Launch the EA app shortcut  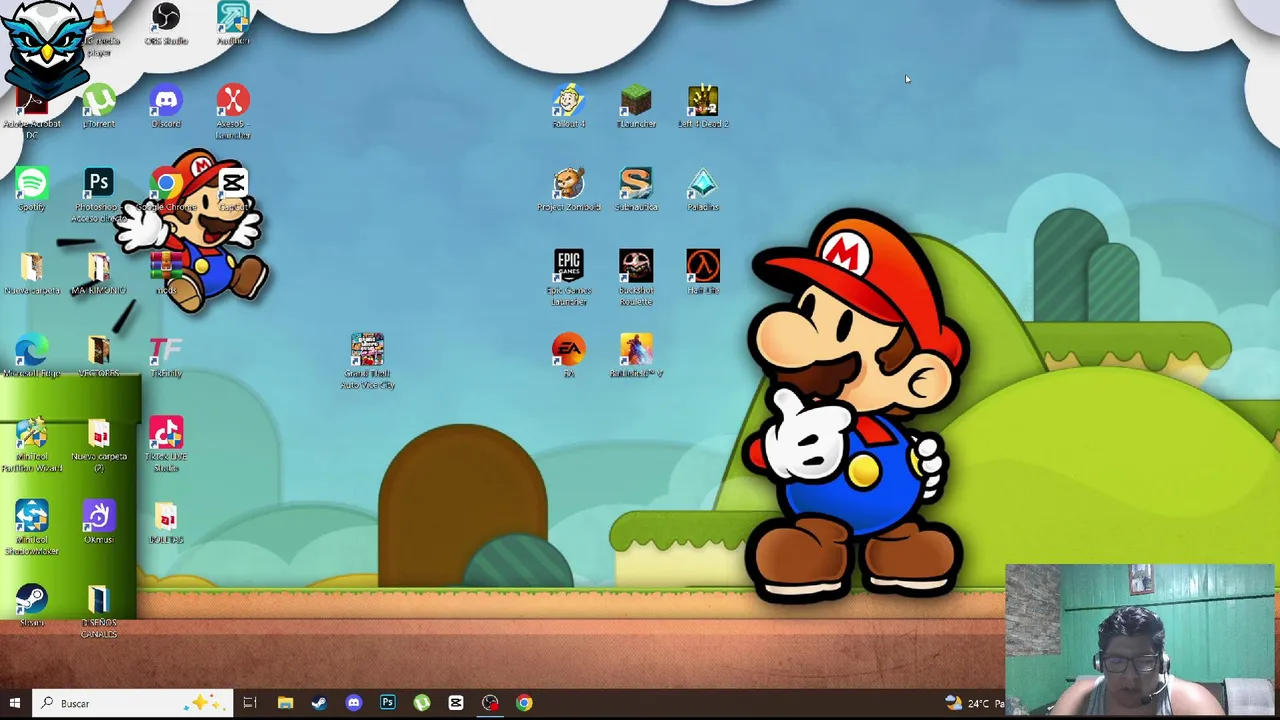click(569, 356)
